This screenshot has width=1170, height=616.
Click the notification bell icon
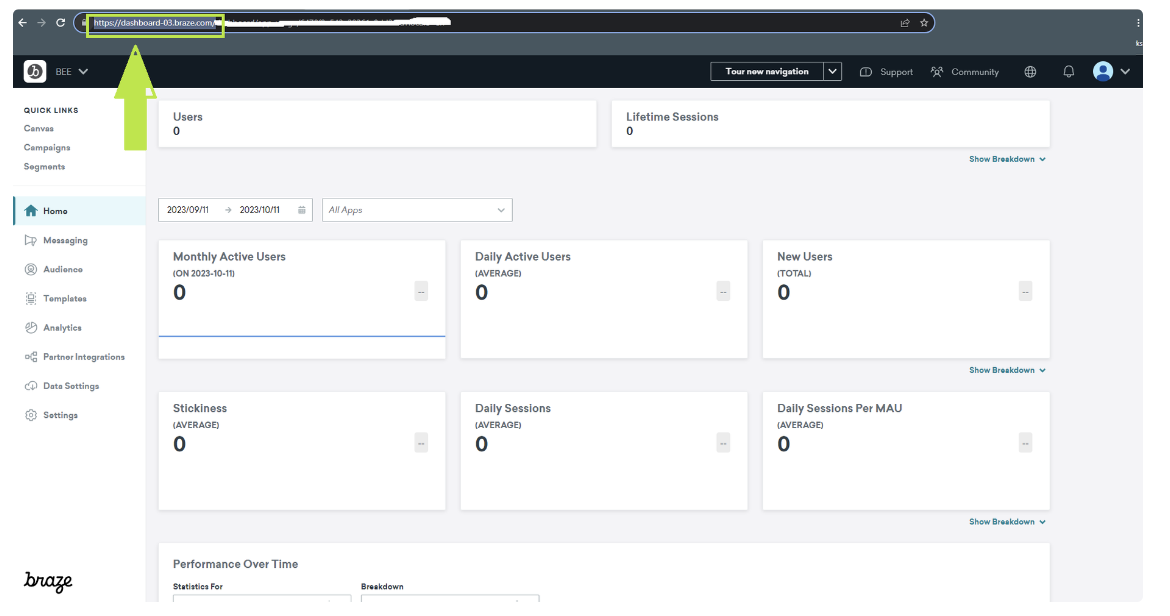pyautogui.click(x=1068, y=72)
